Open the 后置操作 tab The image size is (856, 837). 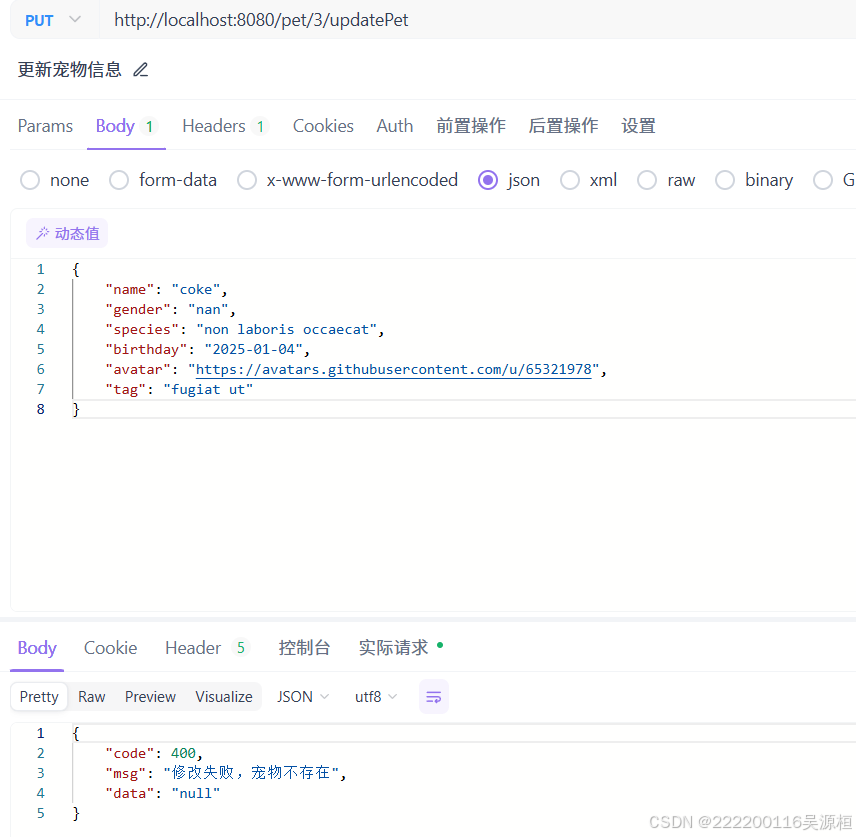[563, 126]
